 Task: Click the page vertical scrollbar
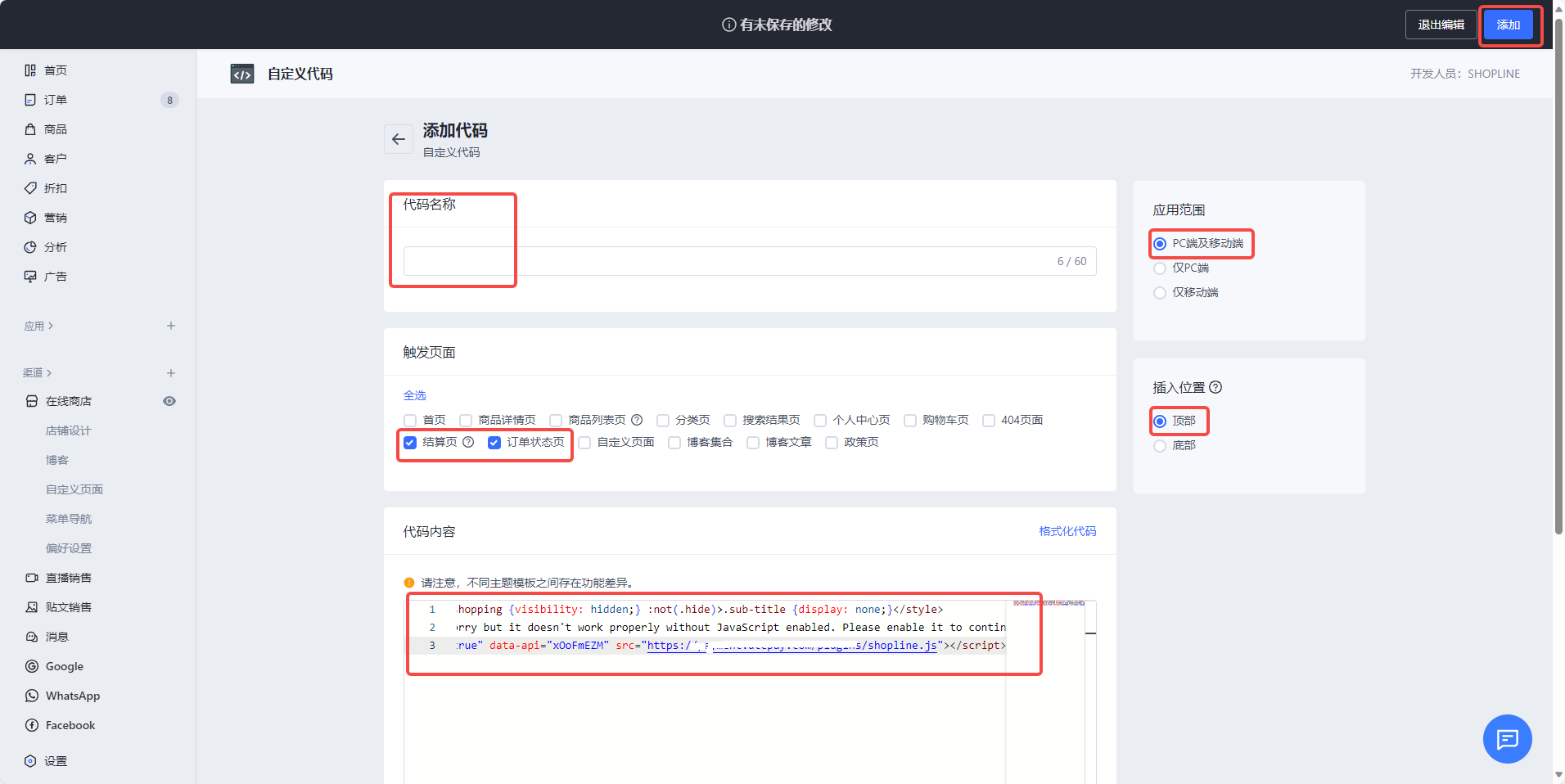click(x=1558, y=278)
